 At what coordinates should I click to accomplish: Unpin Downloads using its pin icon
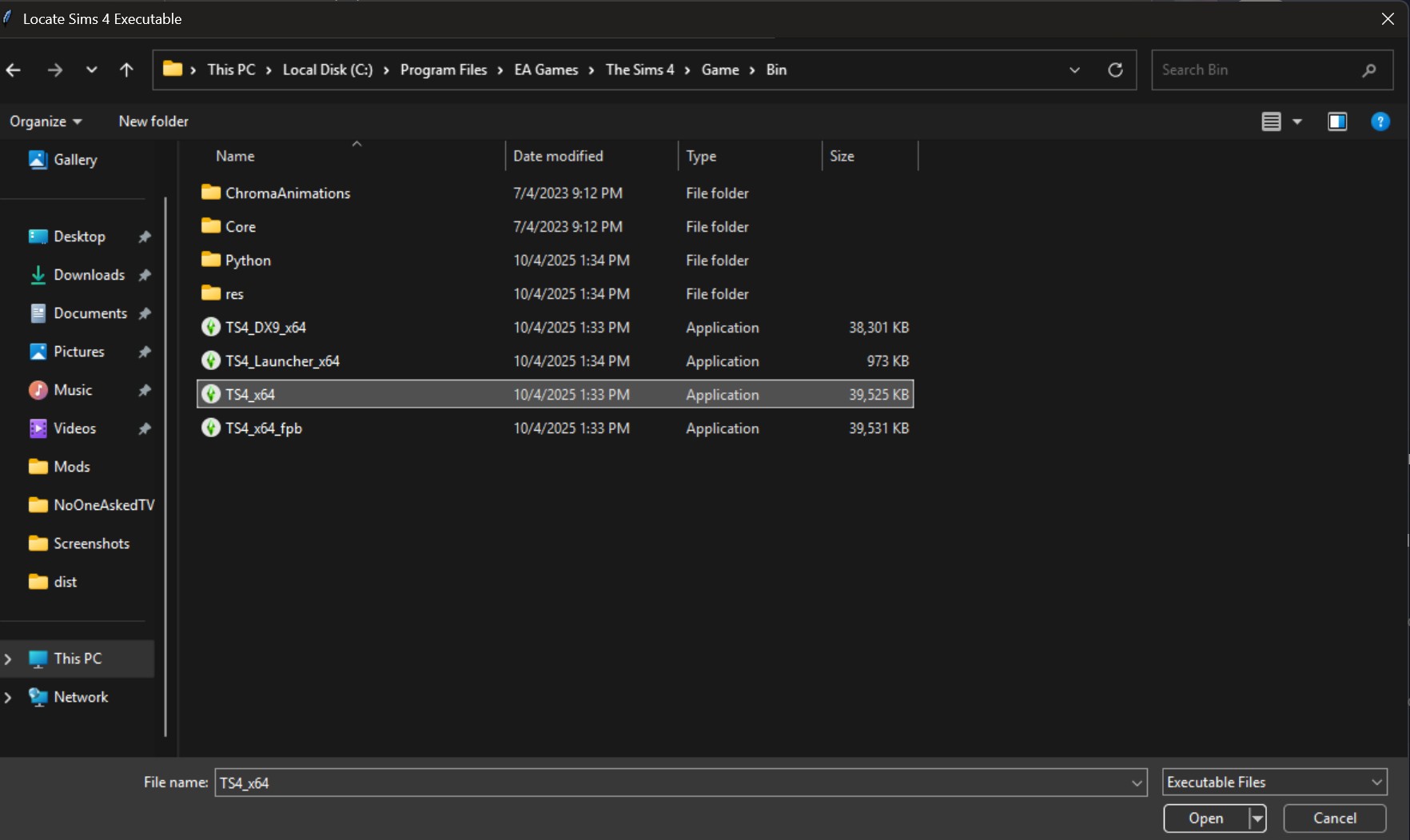point(145,275)
